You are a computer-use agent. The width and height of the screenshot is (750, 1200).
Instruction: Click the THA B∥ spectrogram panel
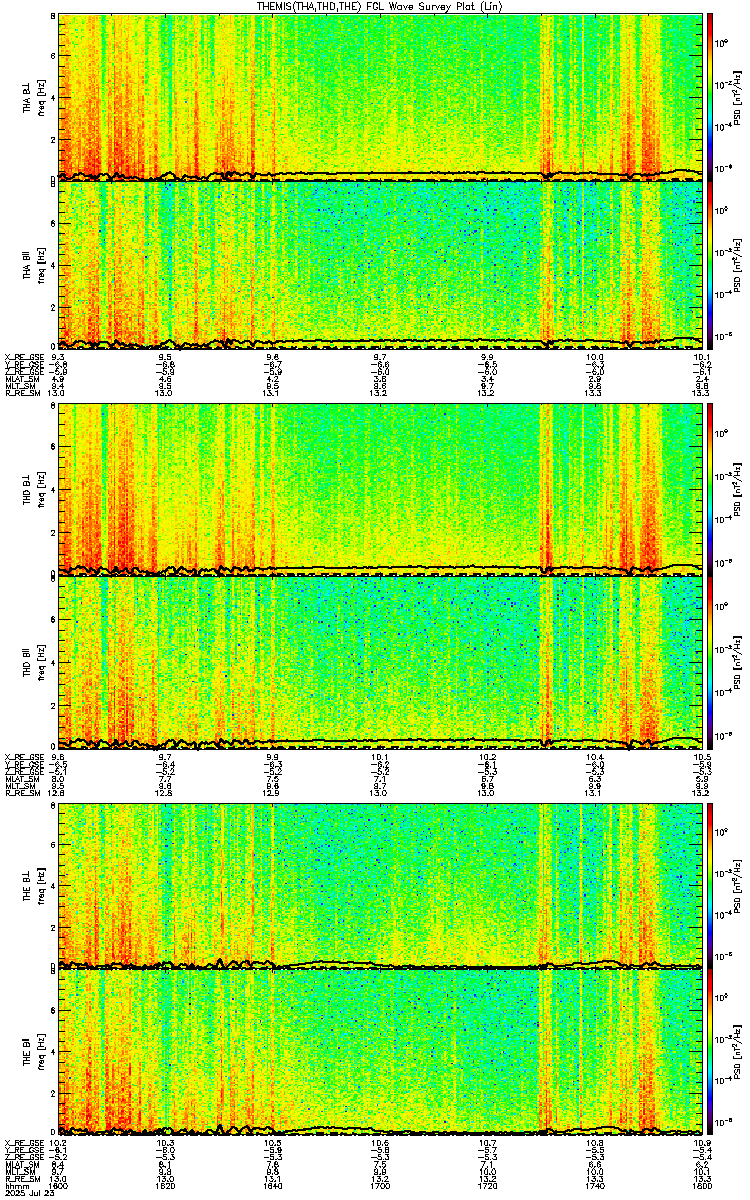click(x=379, y=264)
